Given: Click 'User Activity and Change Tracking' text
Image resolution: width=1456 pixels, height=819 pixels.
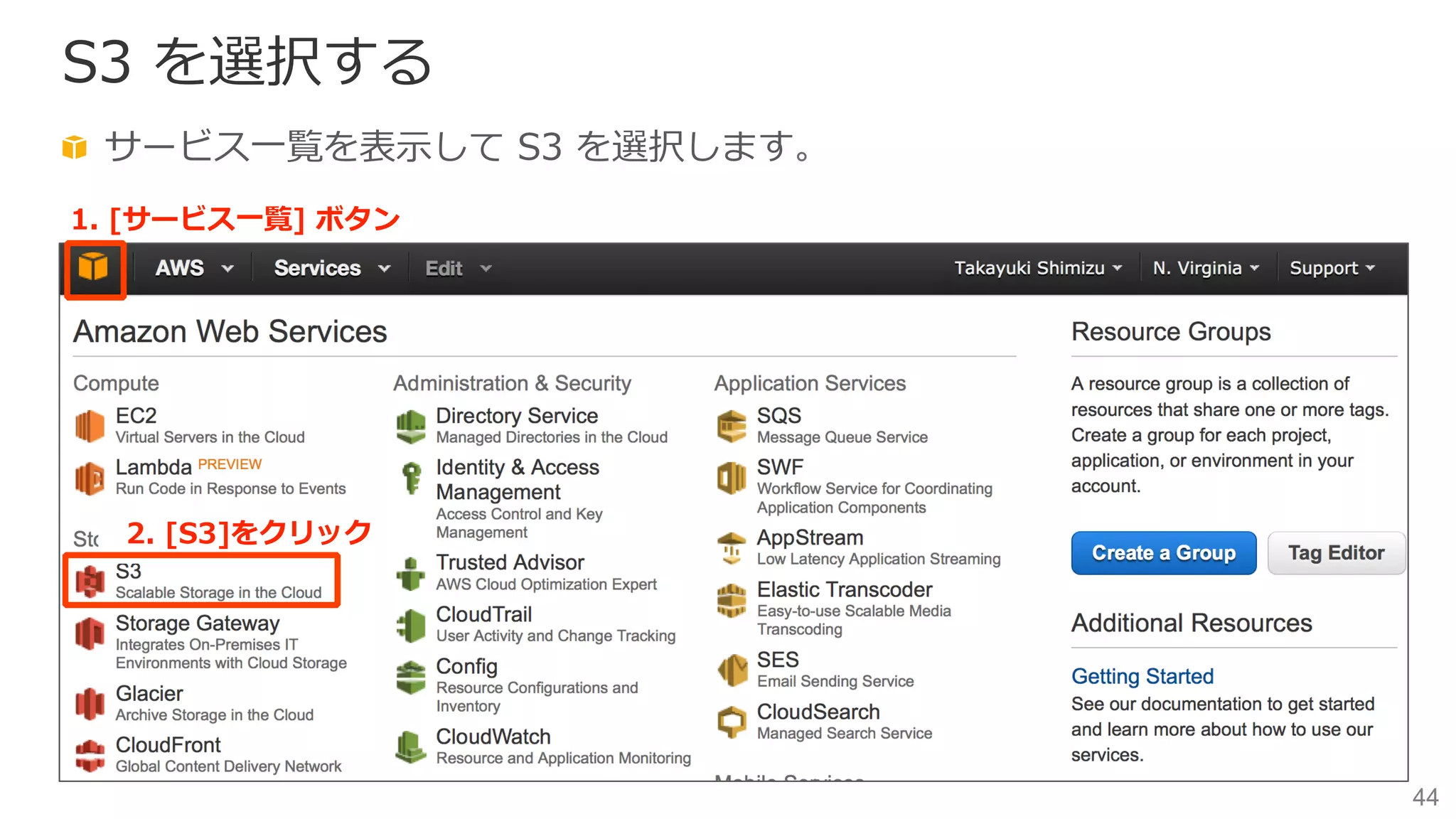Looking at the screenshot, I should coord(556,636).
